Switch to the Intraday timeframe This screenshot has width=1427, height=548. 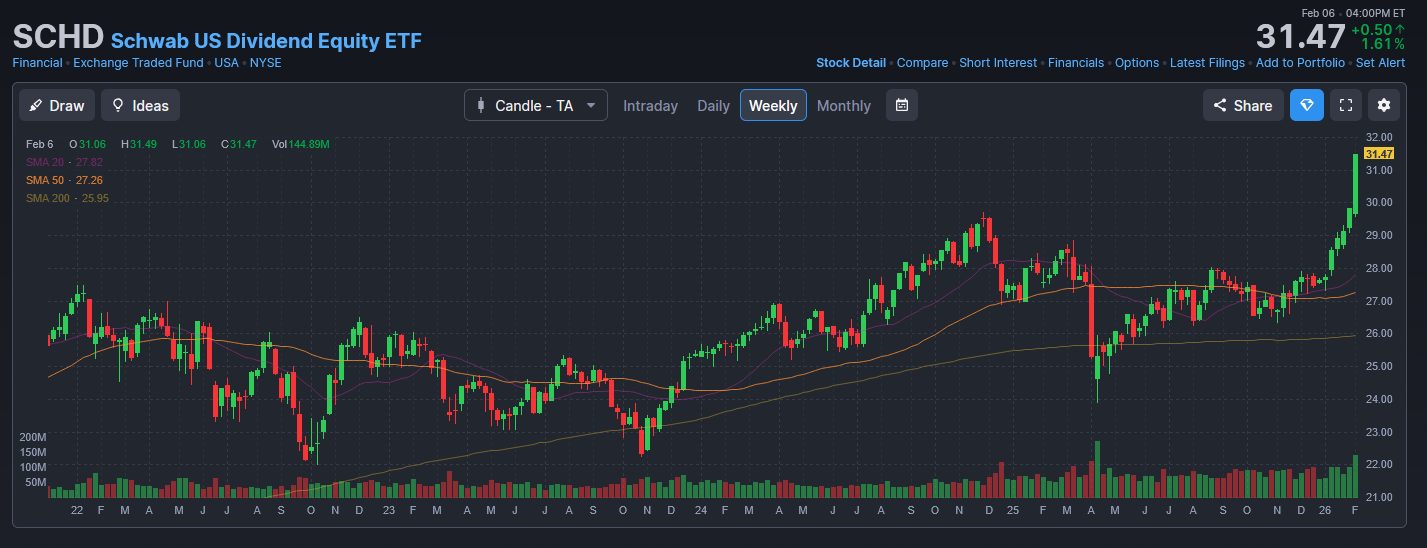[650, 105]
